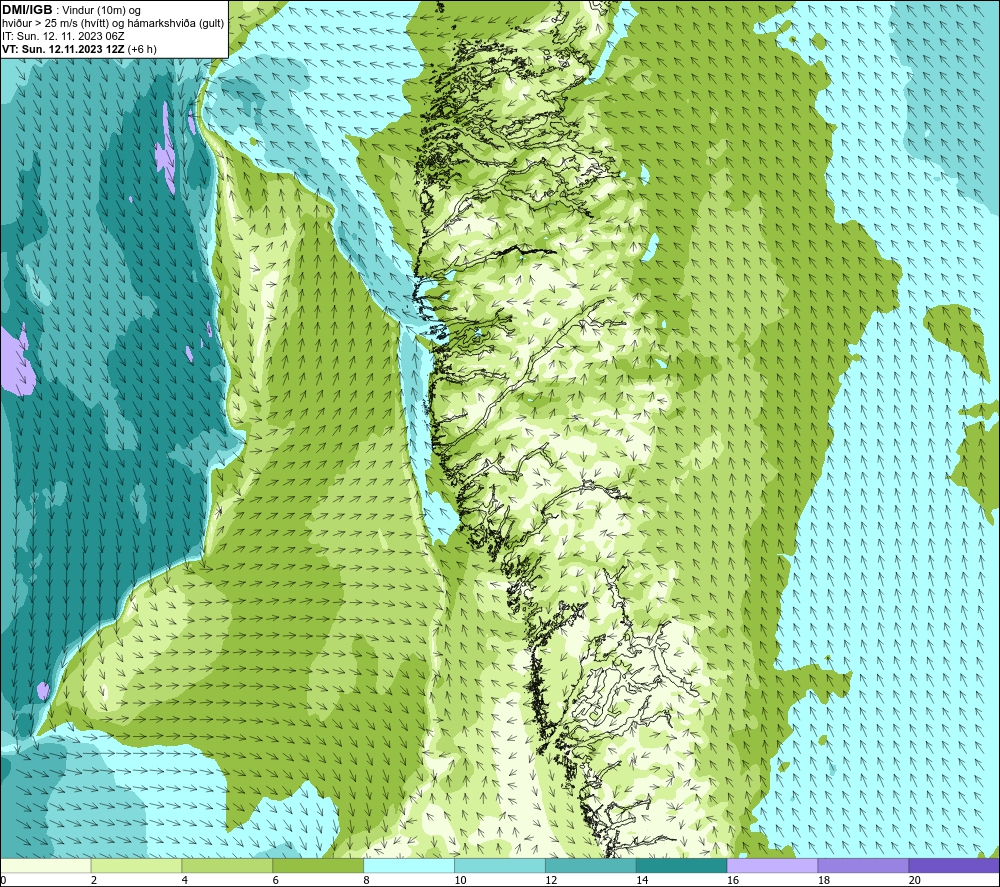Image resolution: width=1000 pixels, height=887 pixels.
Task: Click the "8" label under the scale
Action: [x=367, y=881]
